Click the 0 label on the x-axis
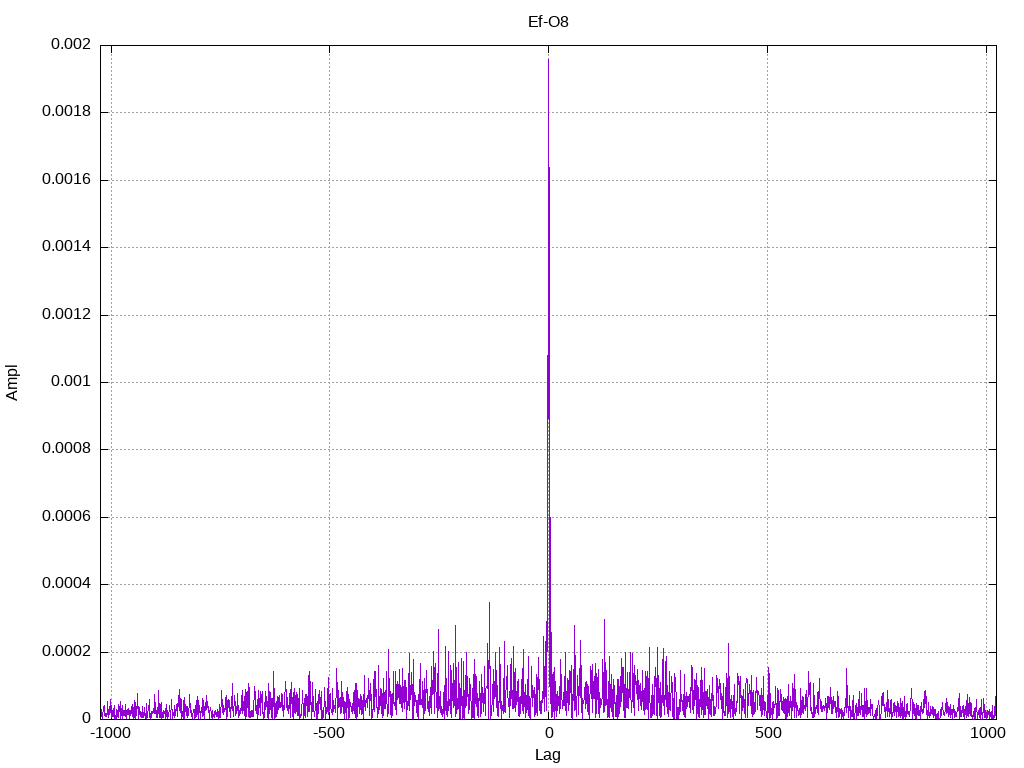The width and height of the screenshot is (1024, 768). click(548, 733)
